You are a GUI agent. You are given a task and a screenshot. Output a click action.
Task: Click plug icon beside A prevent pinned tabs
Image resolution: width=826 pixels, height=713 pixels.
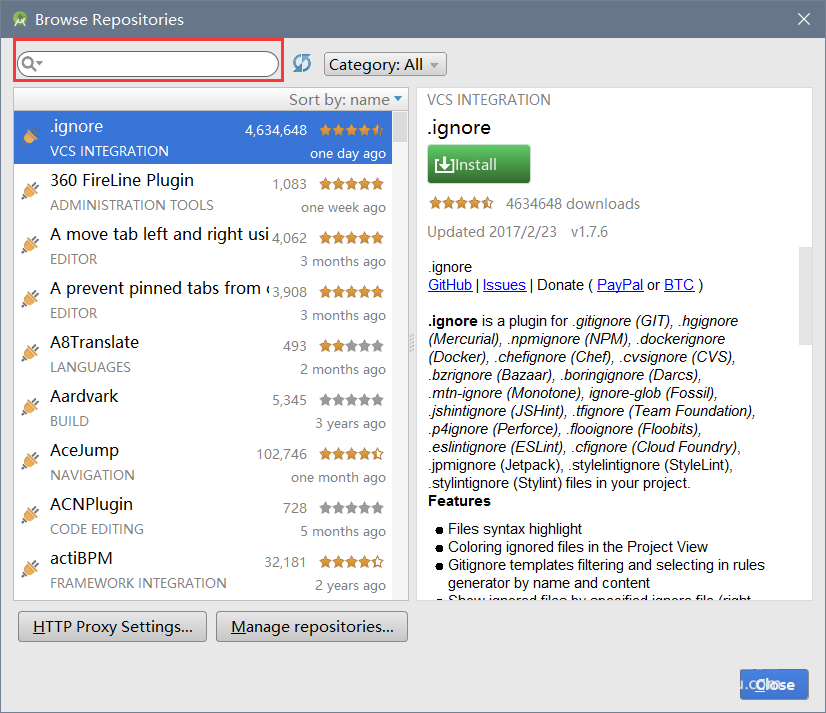(x=31, y=298)
